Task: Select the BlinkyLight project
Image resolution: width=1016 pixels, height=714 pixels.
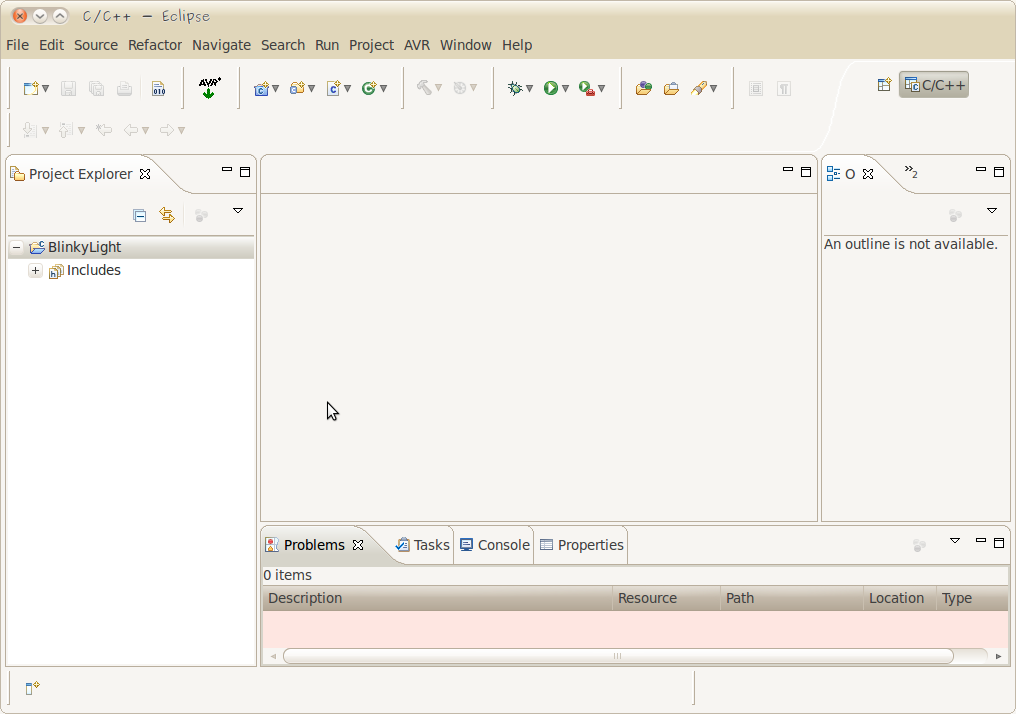Action: pos(84,248)
